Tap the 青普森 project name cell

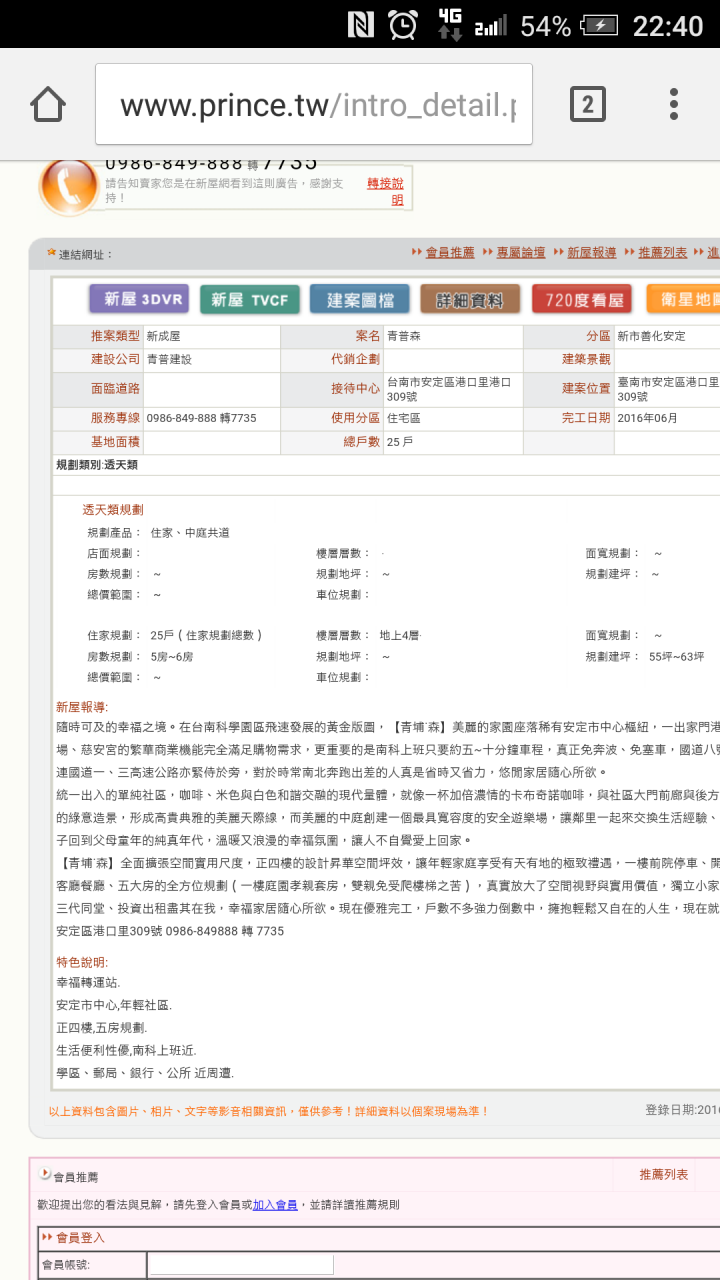(452, 336)
